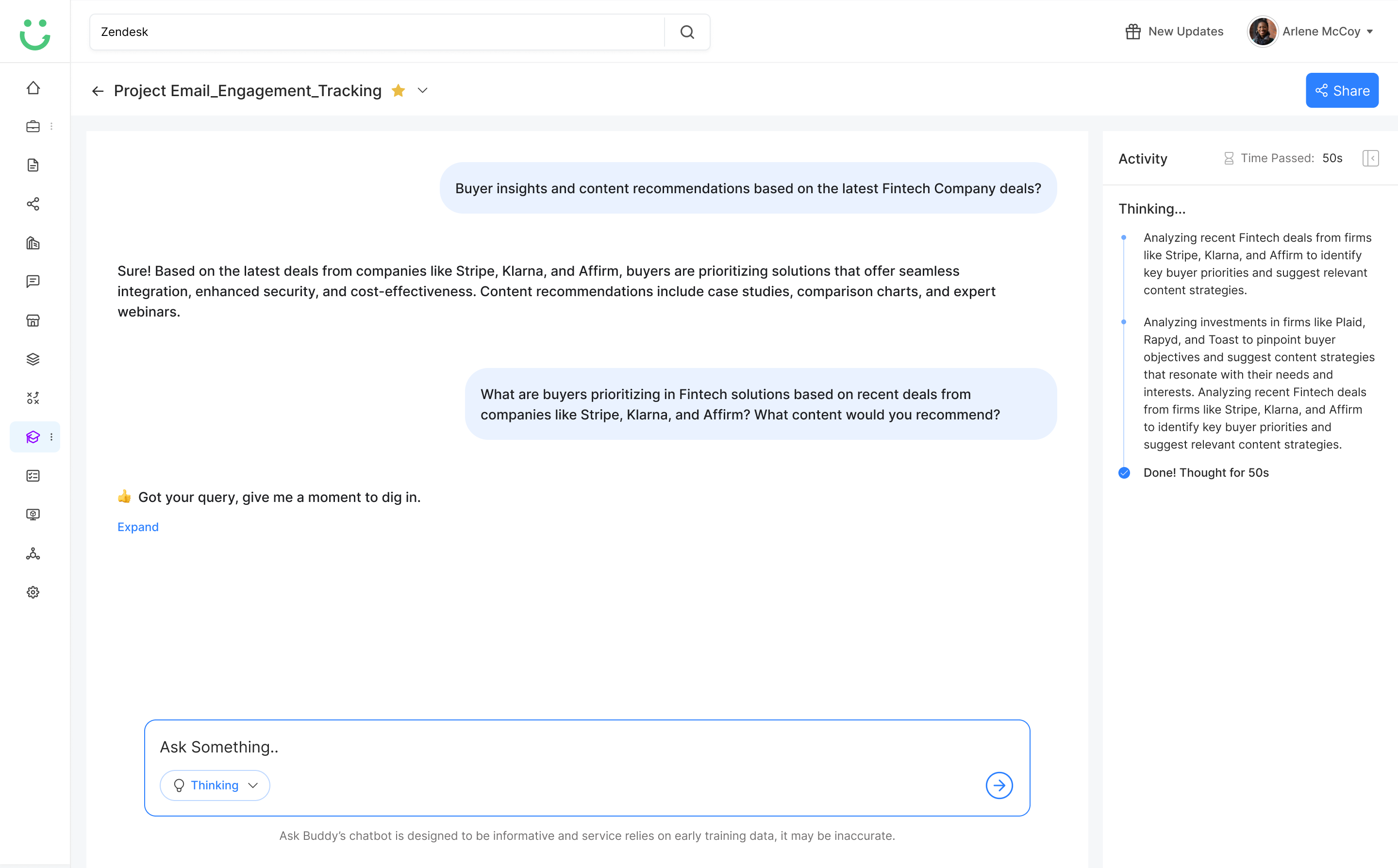
Task: Open the three-dot menu beside graduation cap
Action: pos(51,437)
